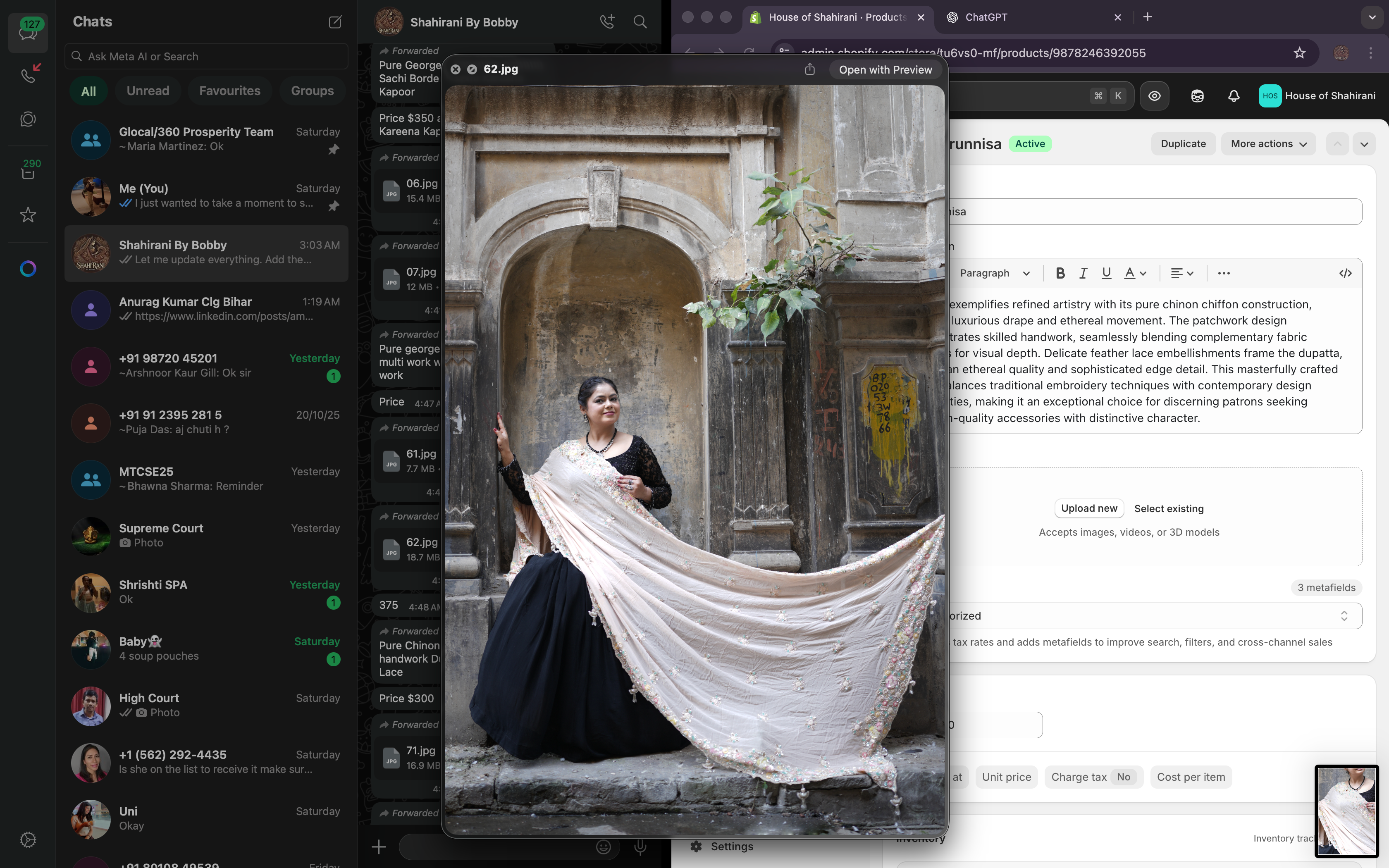Select the Unread chats filter tab
Screen dimensions: 1389x868
148,91
